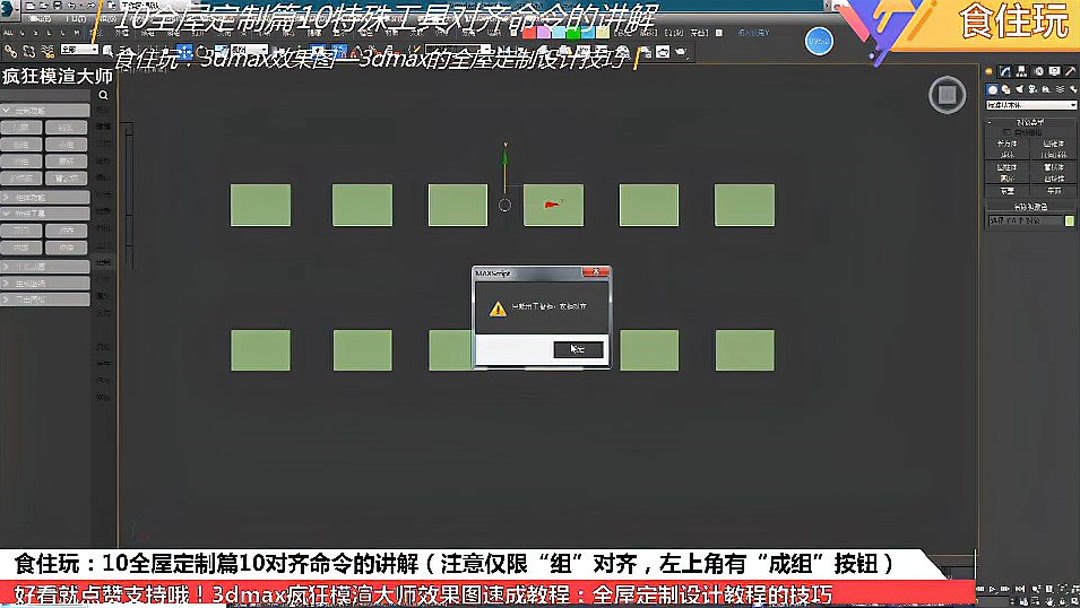This screenshot has width=1080, height=608.
Task: Switch to the Create tab of the command panel
Action: click(989, 71)
